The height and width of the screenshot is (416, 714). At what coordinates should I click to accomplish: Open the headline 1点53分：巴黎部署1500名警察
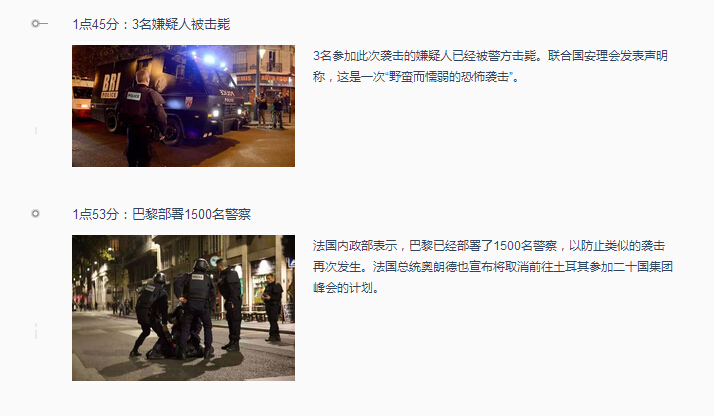pyautogui.click(x=162, y=214)
